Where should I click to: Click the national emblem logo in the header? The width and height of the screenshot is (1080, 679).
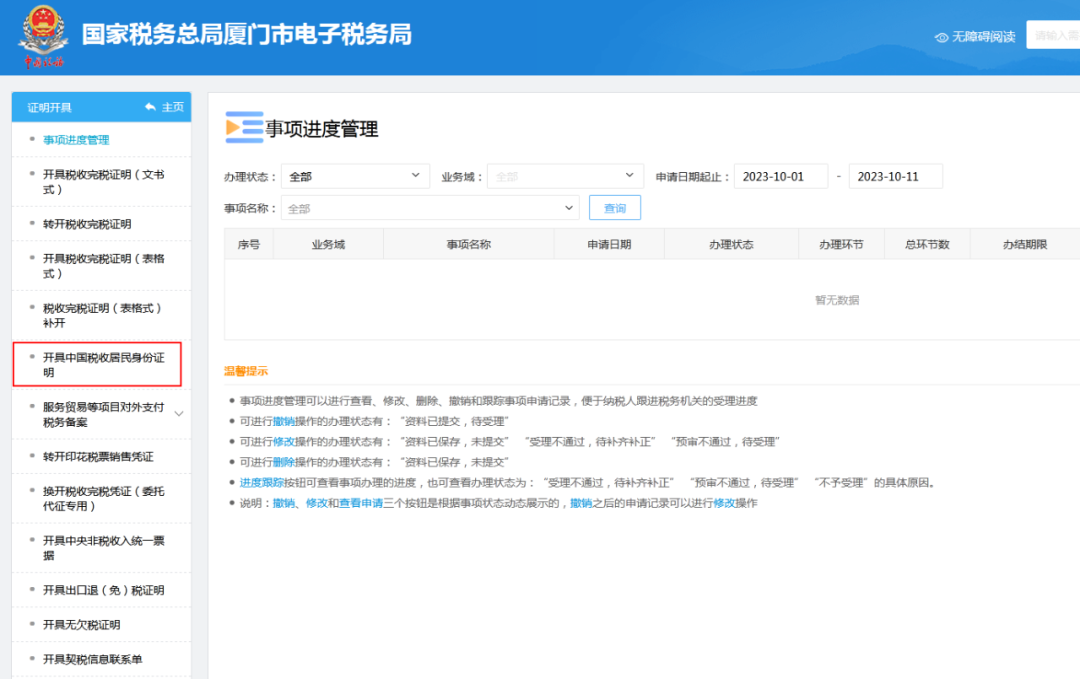coord(44,33)
